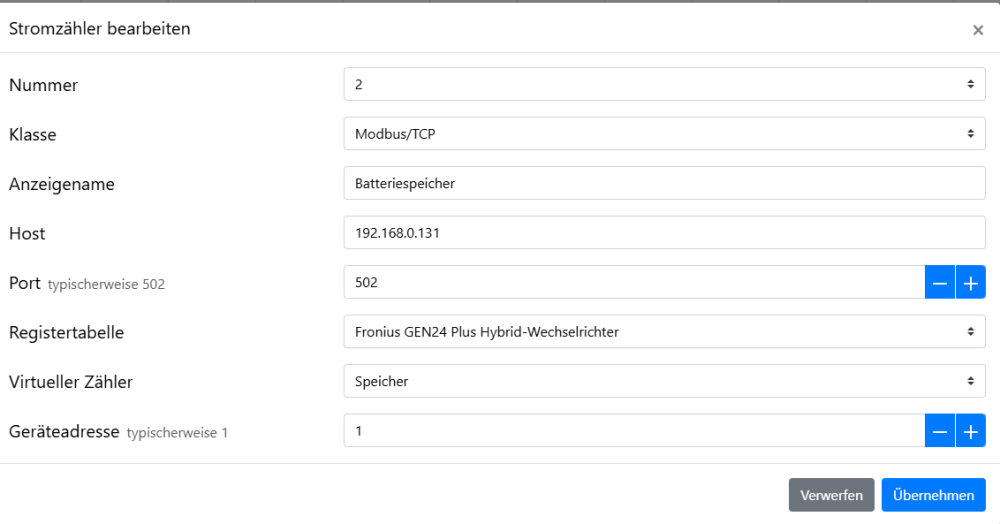Expand the Klasse selection showing Modbus/TCP
Image resolution: width=1000 pixels, height=524 pixels.
click(x=664, y=134)
